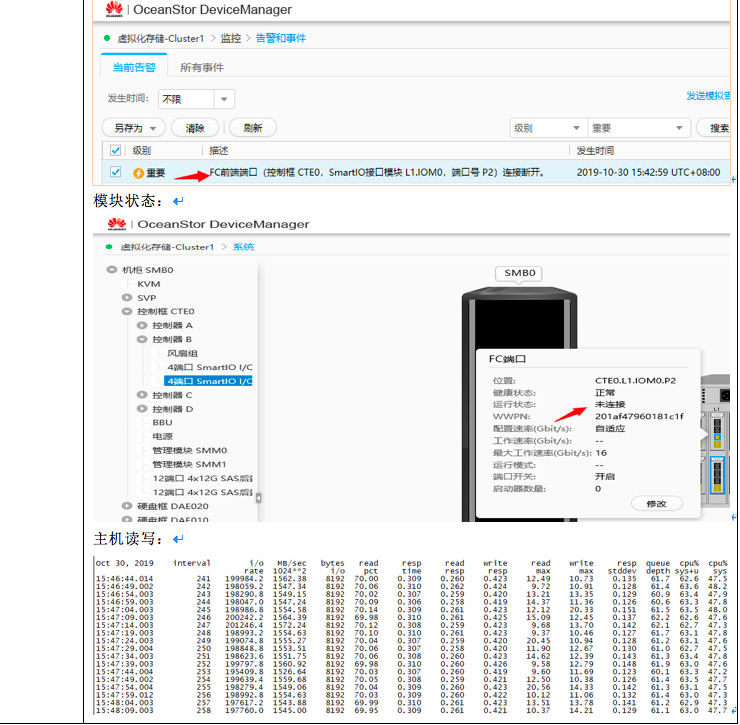Image resolution: width=740 pixels, height=725 pixels.
Task: Select the BBU tree item
Action: pos(162,422)
